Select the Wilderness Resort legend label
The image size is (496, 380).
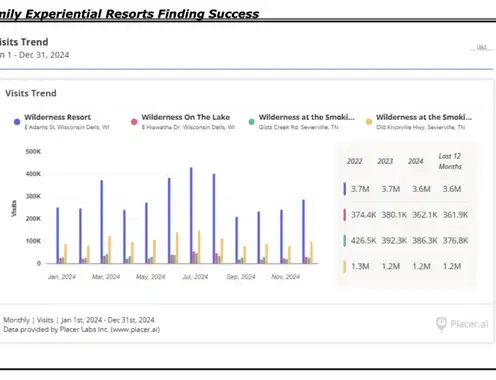[x=57, y=117]
